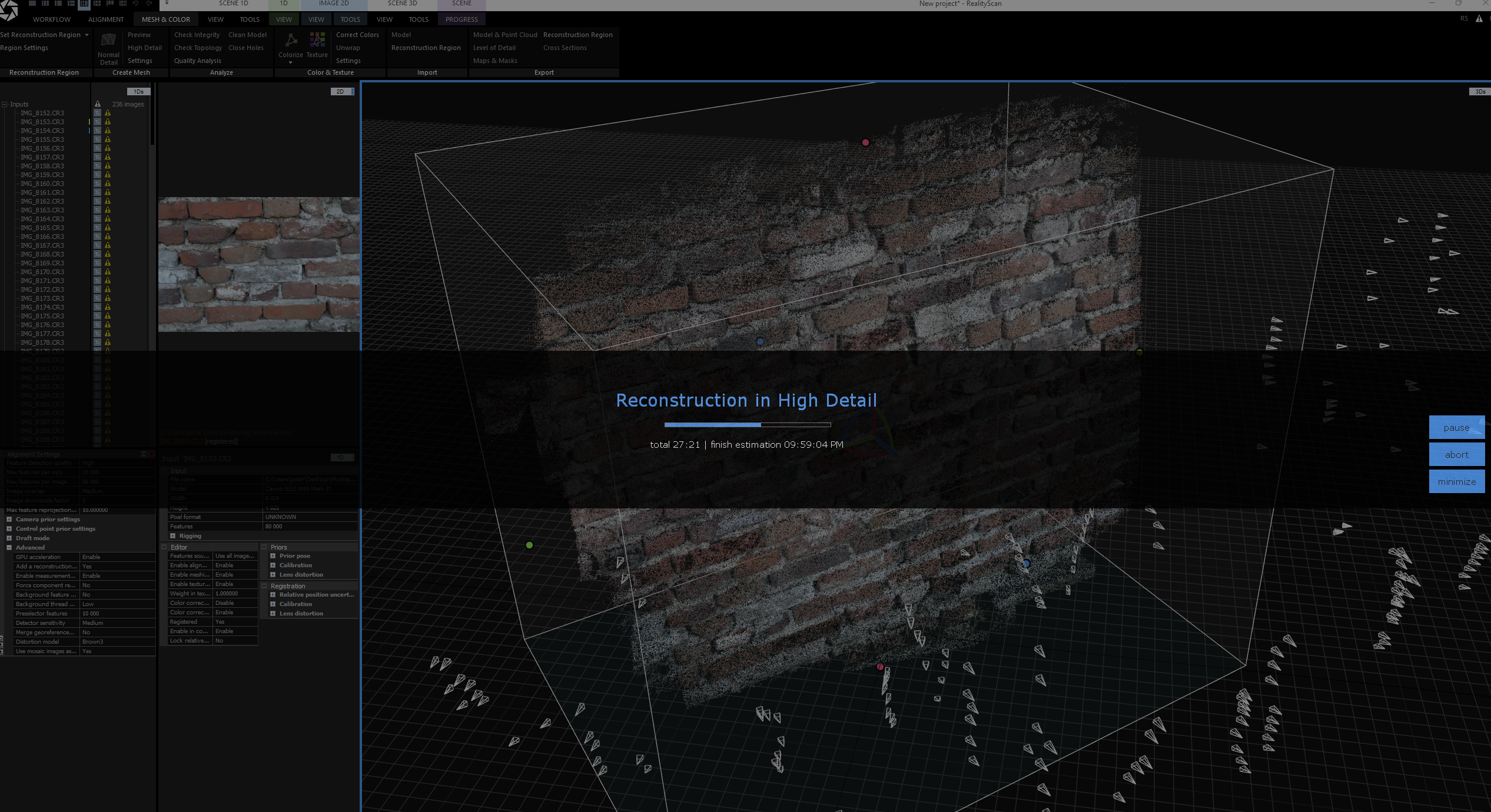Click the Texture icon
The height and width of the screenshot is (812, 1491).
[317, 40]
